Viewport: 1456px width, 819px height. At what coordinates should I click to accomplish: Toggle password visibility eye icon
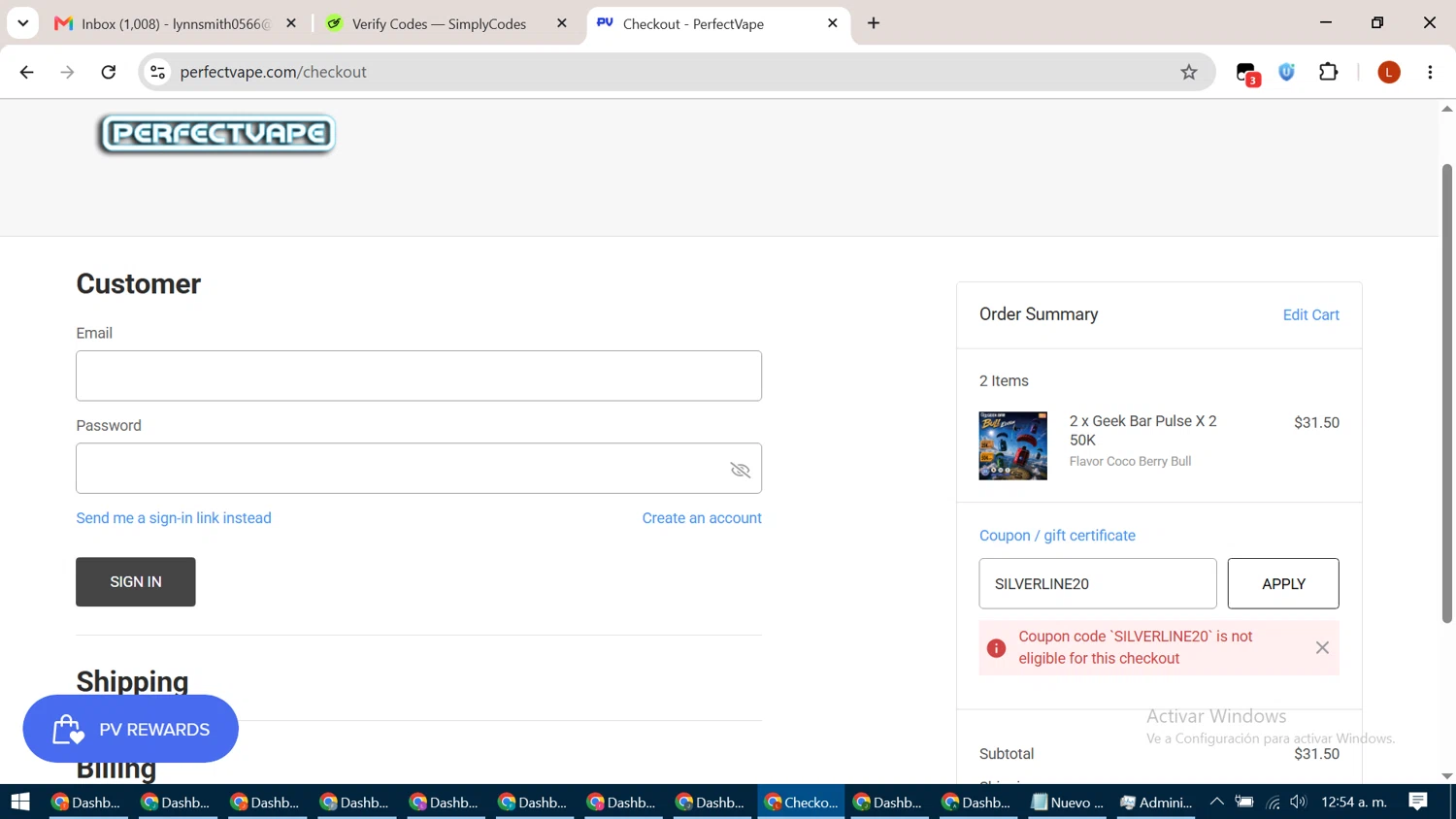(741, 470)
